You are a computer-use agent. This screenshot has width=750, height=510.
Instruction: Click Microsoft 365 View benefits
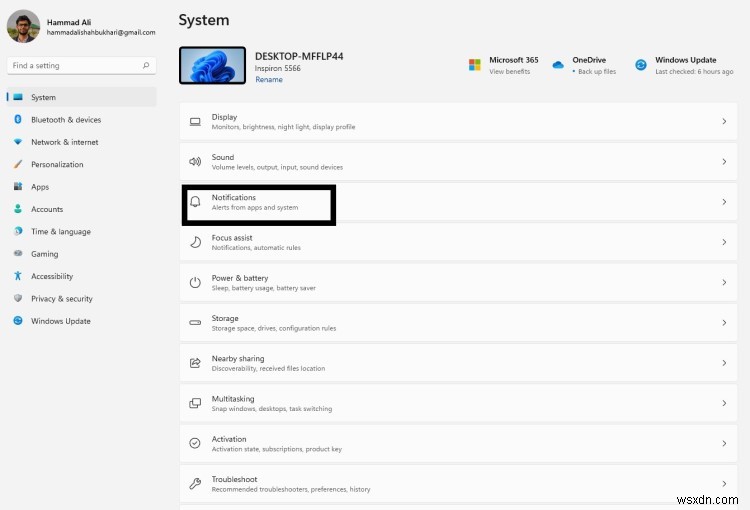click(x=509, y=71)
